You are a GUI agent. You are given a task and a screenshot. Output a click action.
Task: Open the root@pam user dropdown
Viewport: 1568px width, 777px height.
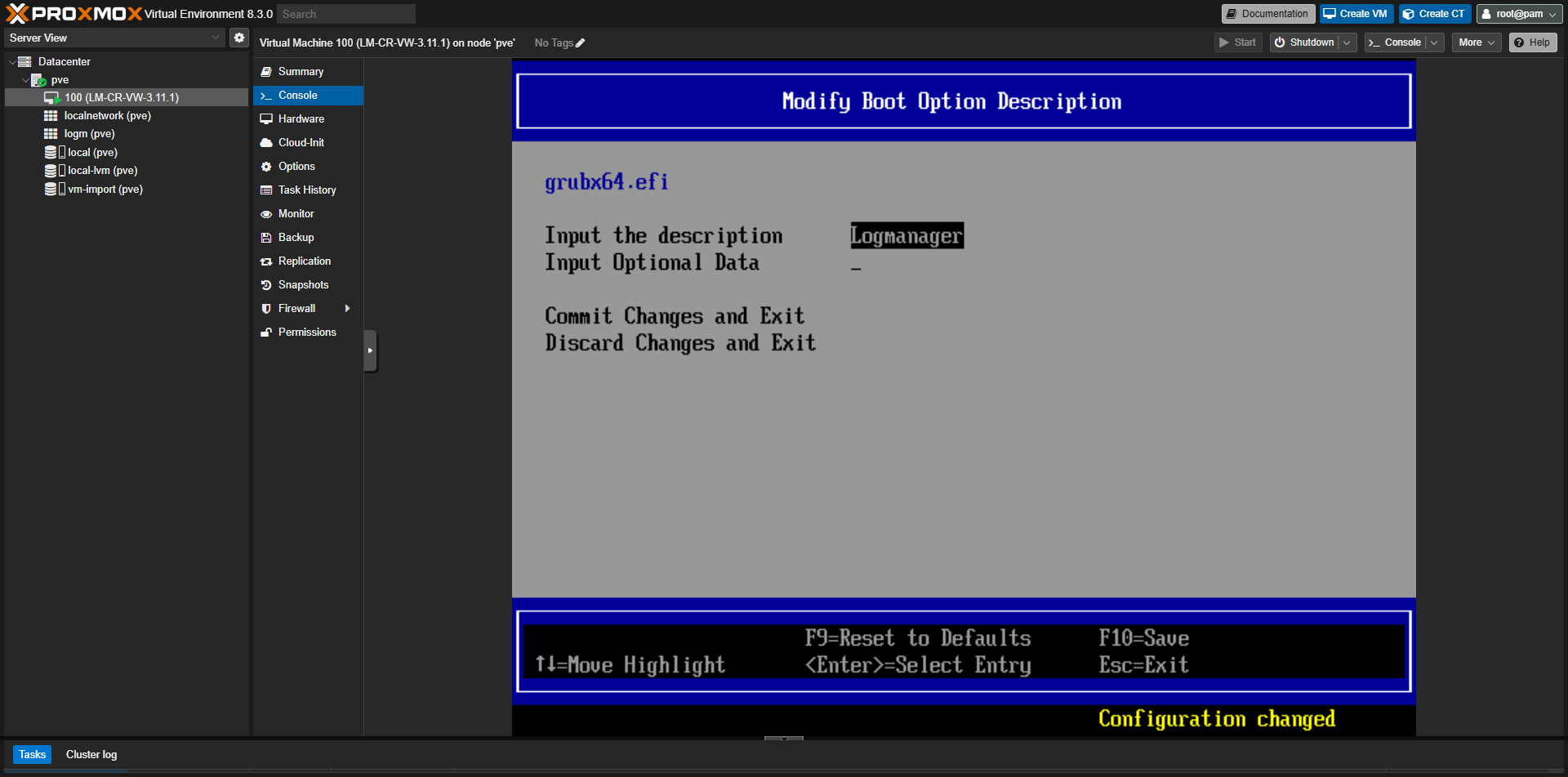[1518, 13]
